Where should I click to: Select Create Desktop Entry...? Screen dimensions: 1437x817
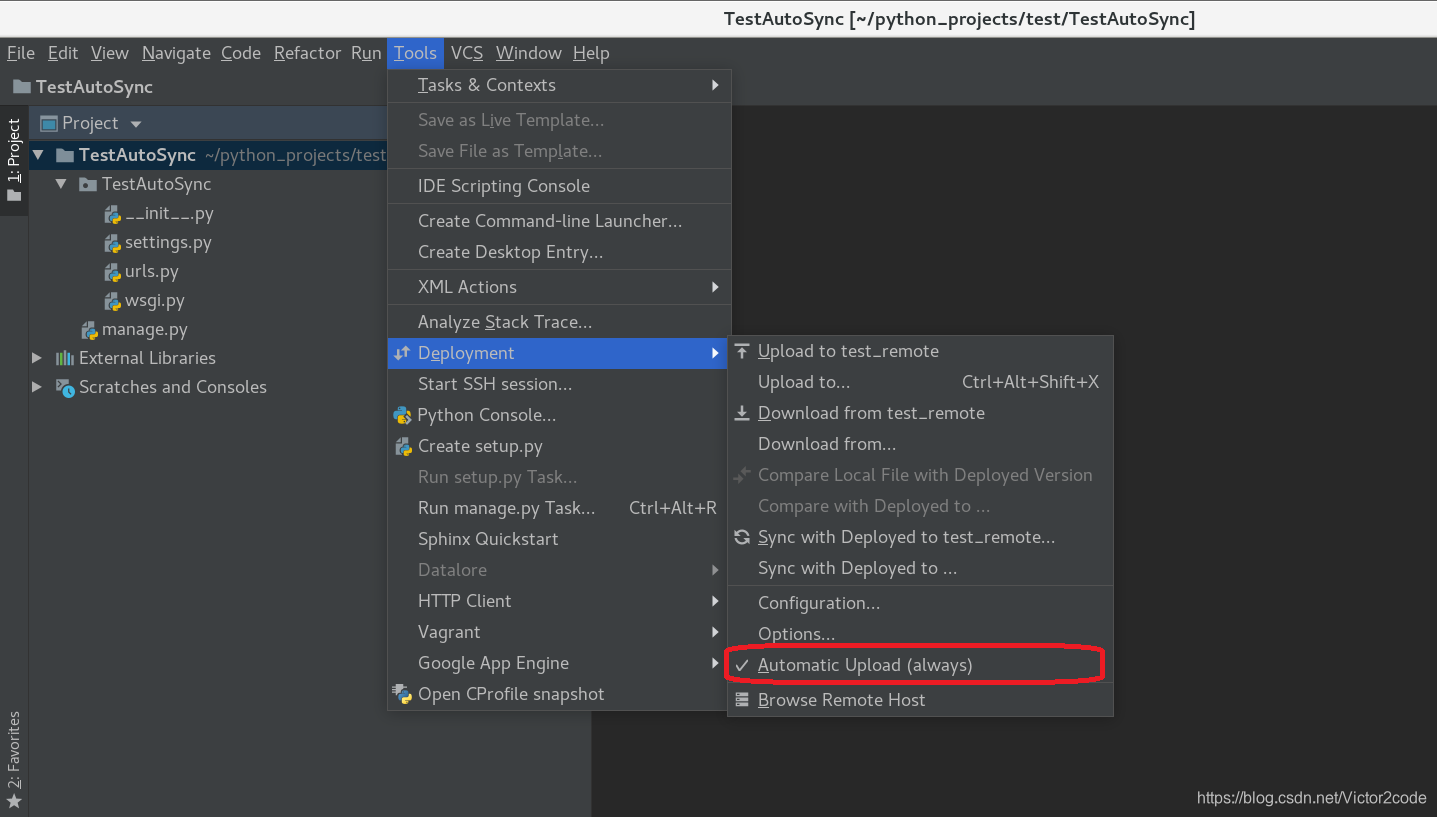click(560, 252)
